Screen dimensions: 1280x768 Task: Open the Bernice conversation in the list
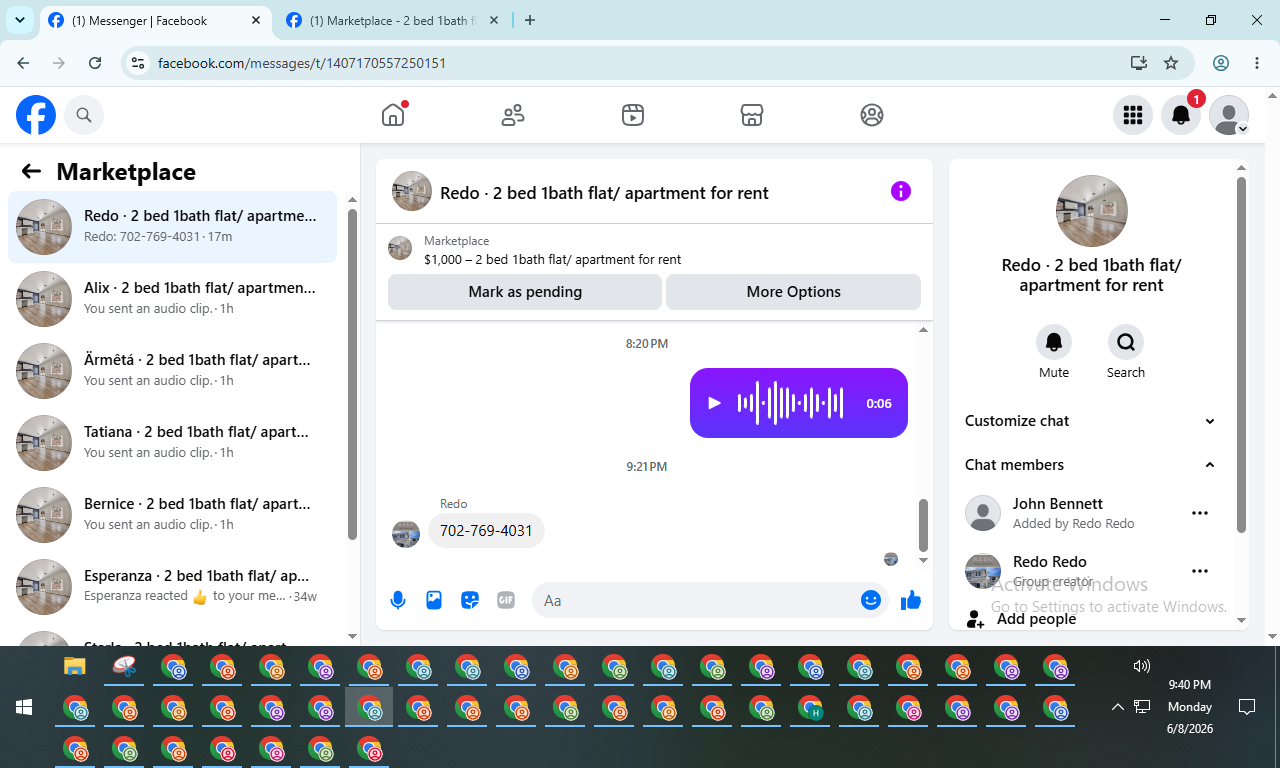(172, 515)
